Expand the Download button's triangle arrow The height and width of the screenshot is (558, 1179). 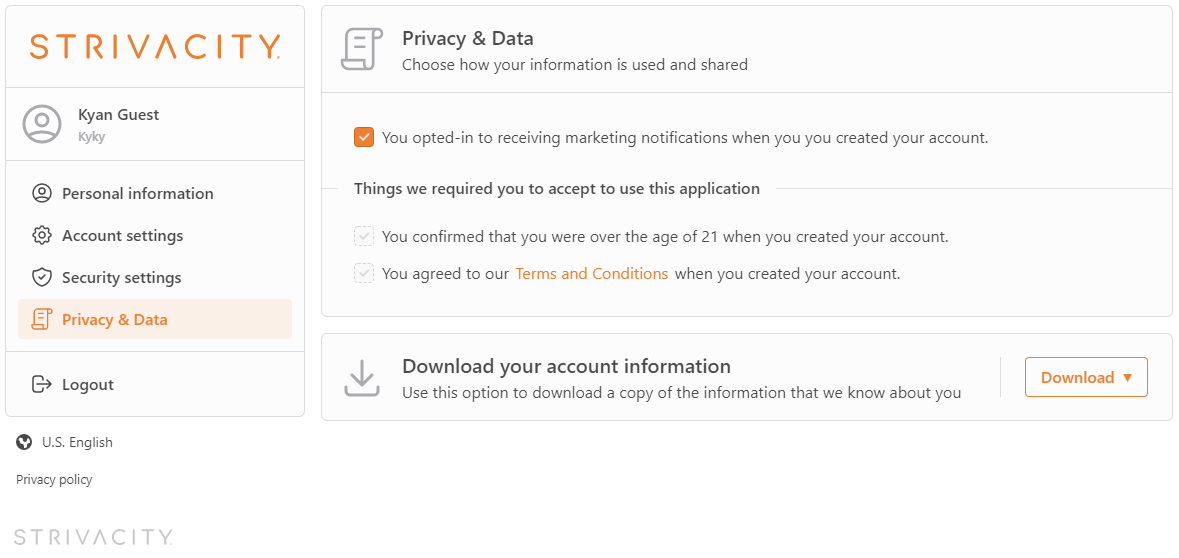pos(1127,378)
